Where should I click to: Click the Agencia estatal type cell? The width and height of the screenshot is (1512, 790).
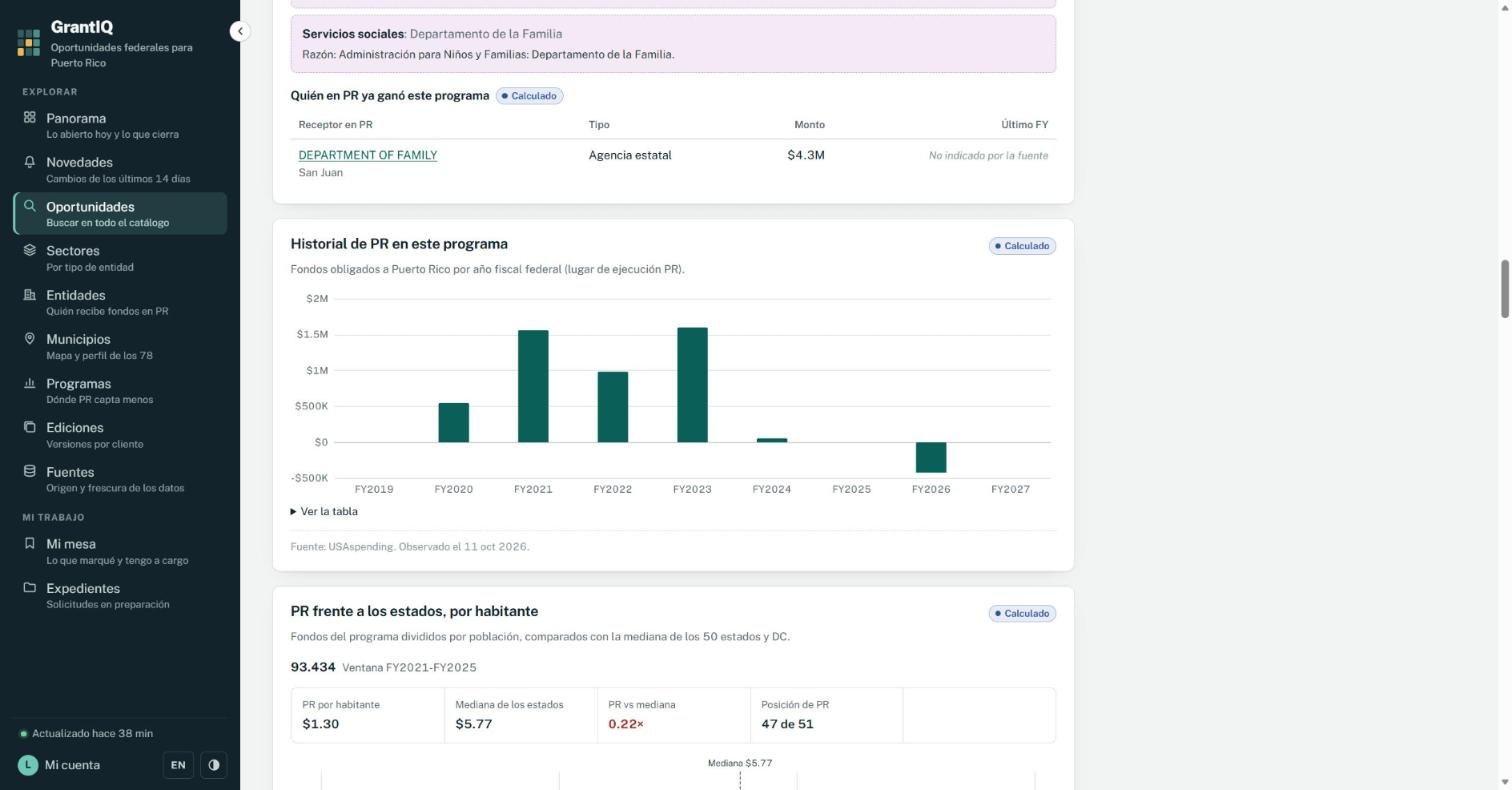(630, 155)
